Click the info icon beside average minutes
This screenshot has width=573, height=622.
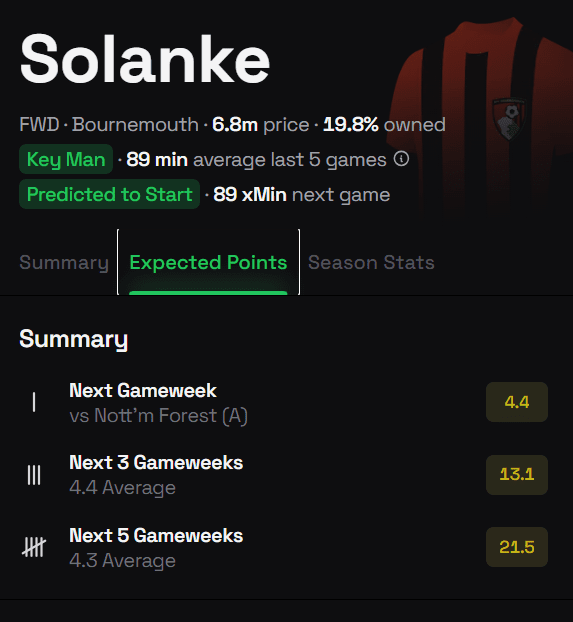[401, 159]
